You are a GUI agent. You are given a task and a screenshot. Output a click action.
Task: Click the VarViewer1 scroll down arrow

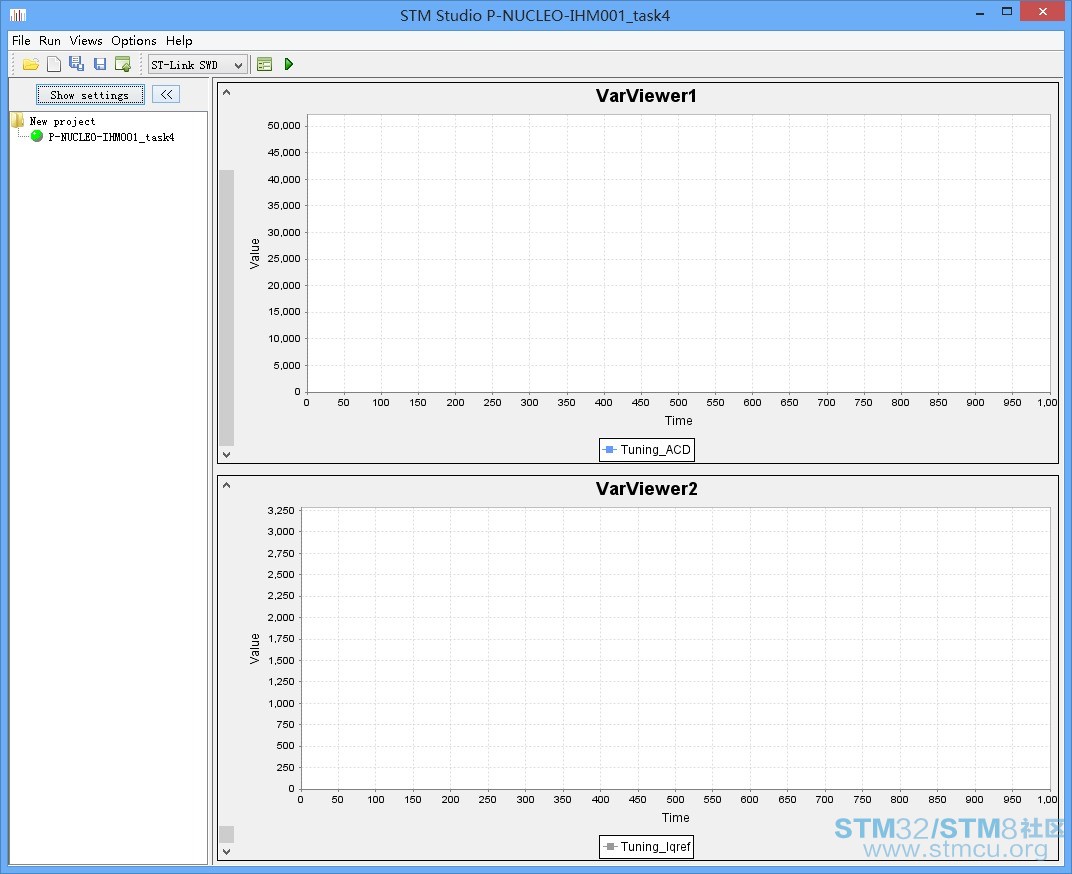tap(226, 455)
